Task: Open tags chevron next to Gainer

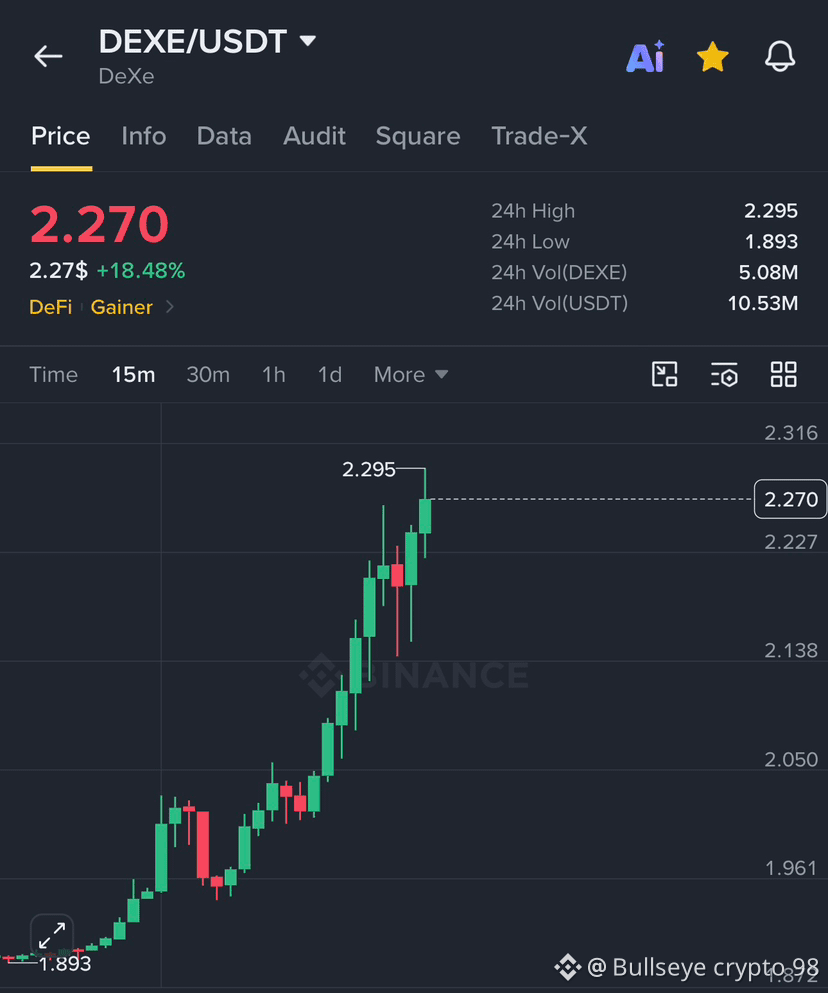Action: (170, 307)
